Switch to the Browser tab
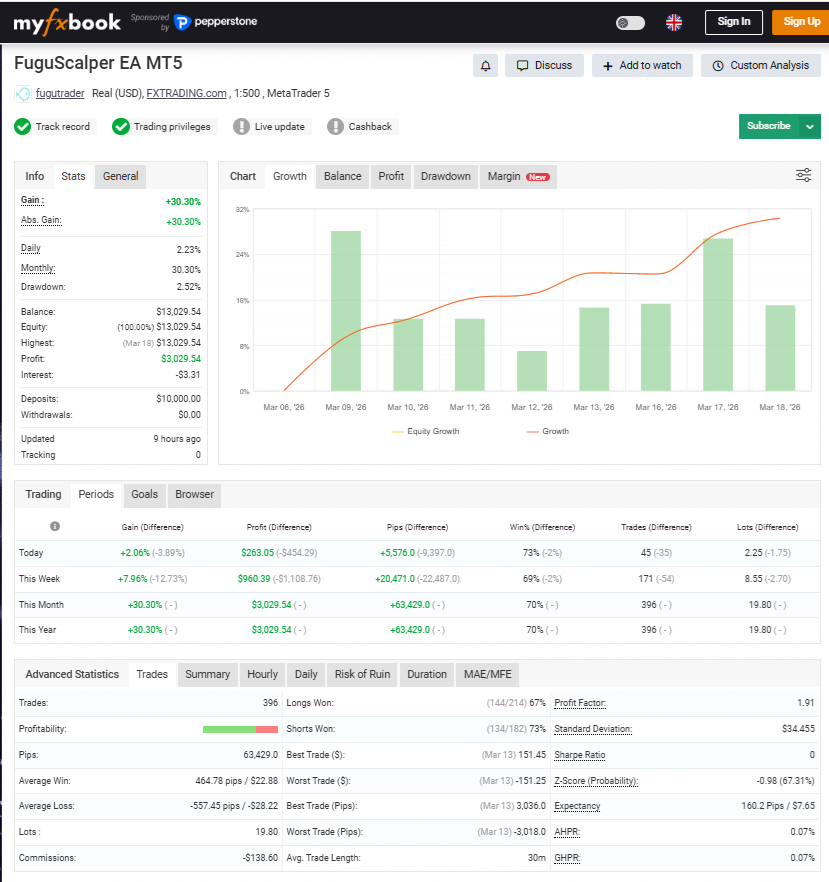Image resolution: width=829 pixels, height=882 pixels. (x=195, y=494)
